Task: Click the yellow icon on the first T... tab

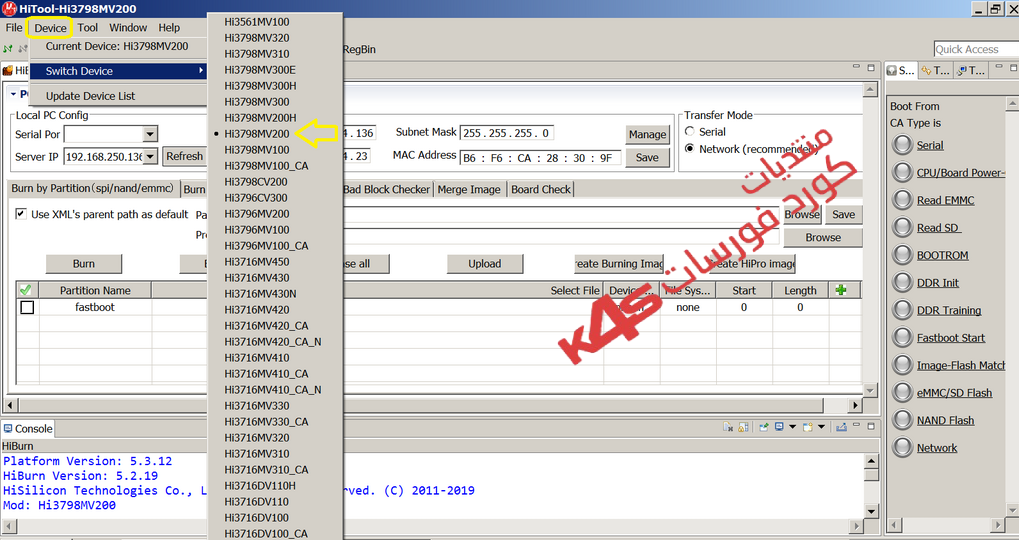Action: [927, 70]
